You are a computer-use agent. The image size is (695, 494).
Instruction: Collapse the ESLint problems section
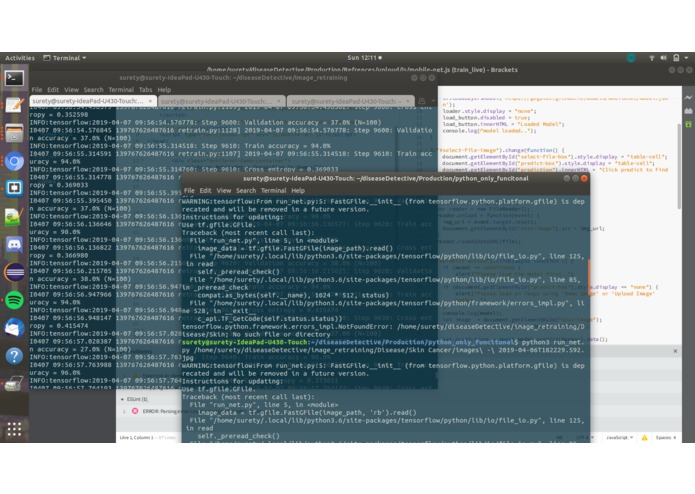[123, 399]
